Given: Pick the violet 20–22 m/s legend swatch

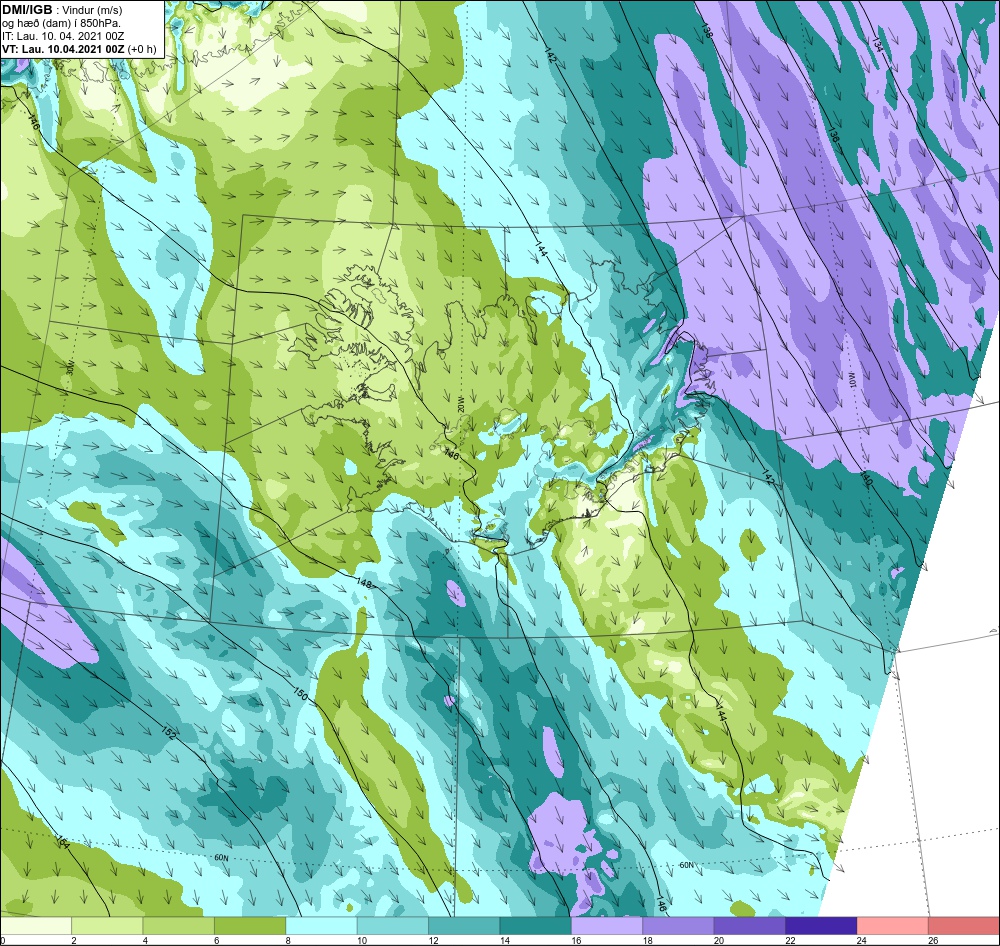Looking at the screenshot, I should pos(750,926).
